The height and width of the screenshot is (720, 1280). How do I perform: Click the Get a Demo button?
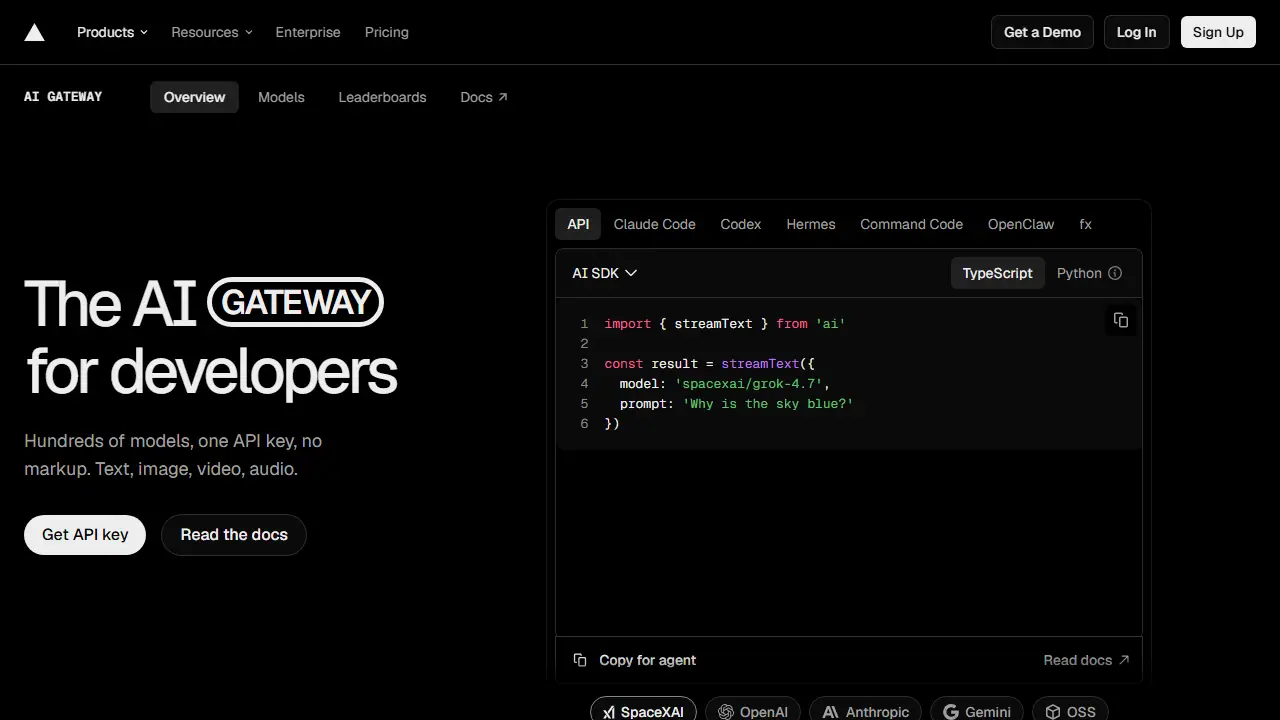(x=1042, y=32)
